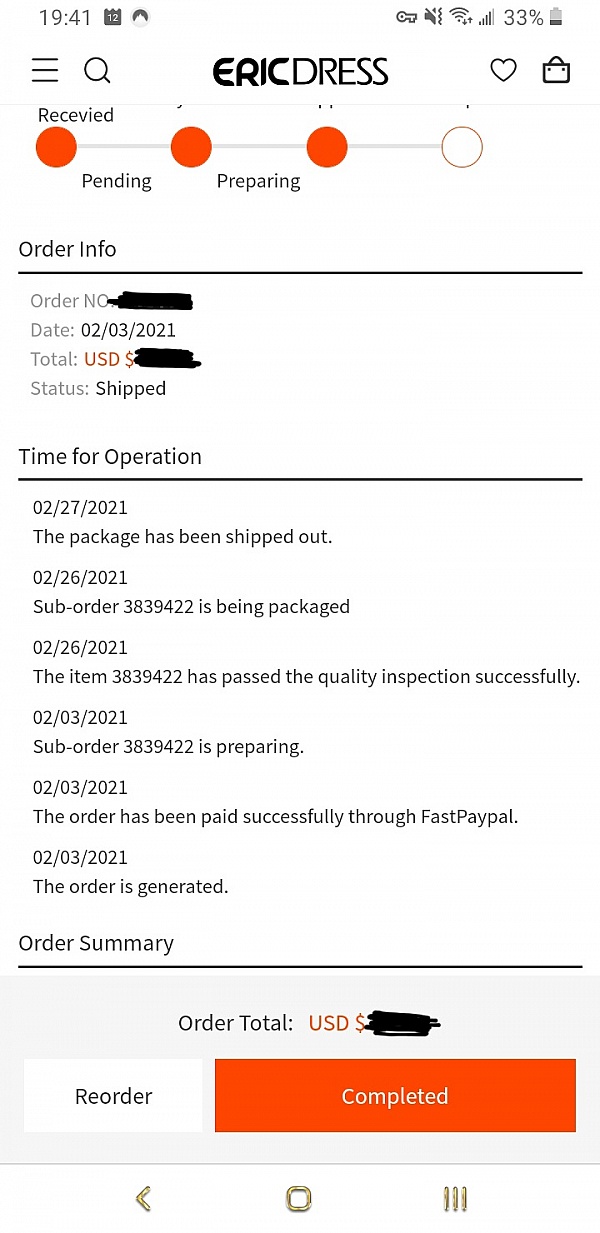
Task: Tap the Android back arrow
Action: tap(143, 1198)
